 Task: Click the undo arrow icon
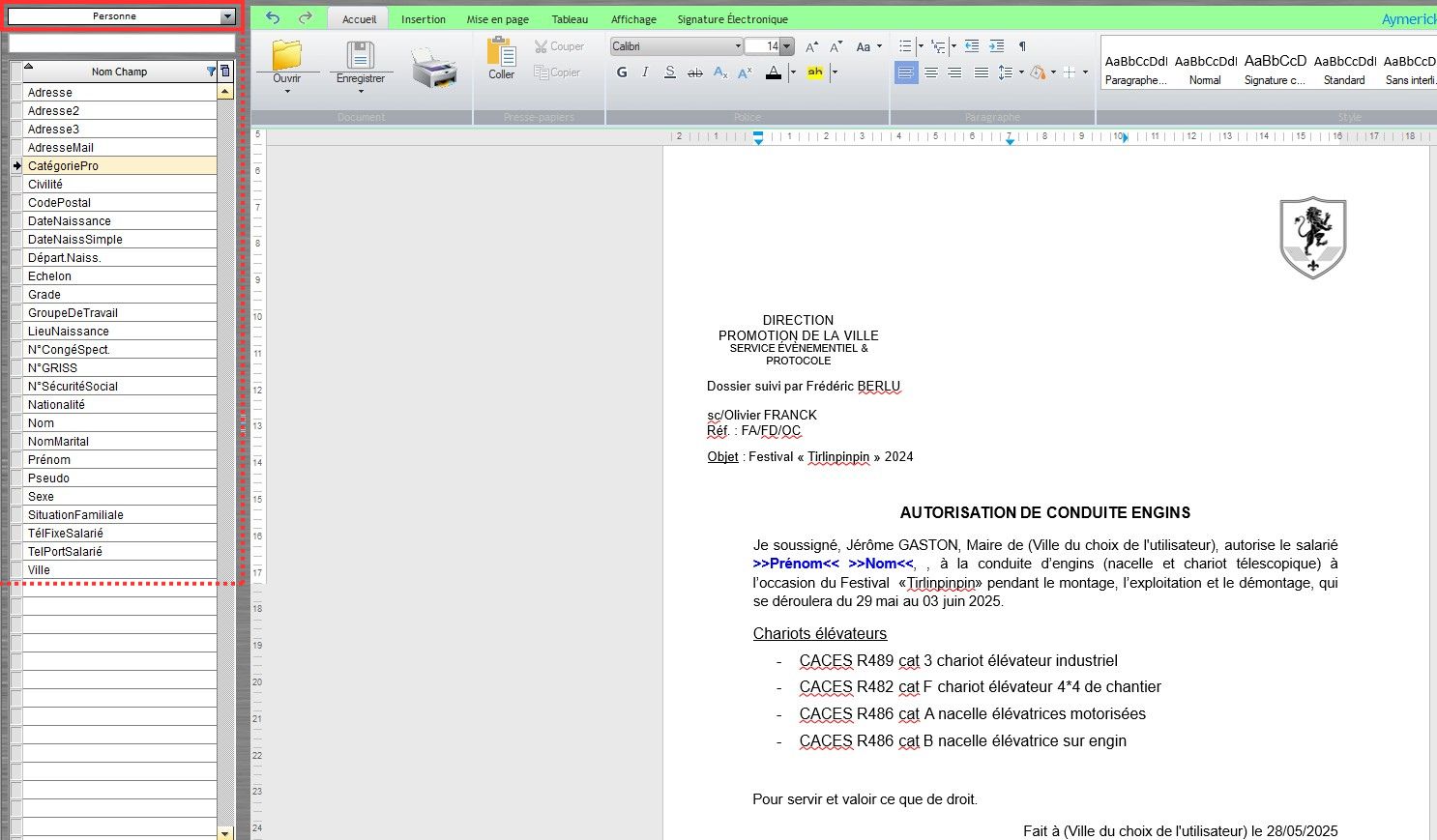pos(273,18)
